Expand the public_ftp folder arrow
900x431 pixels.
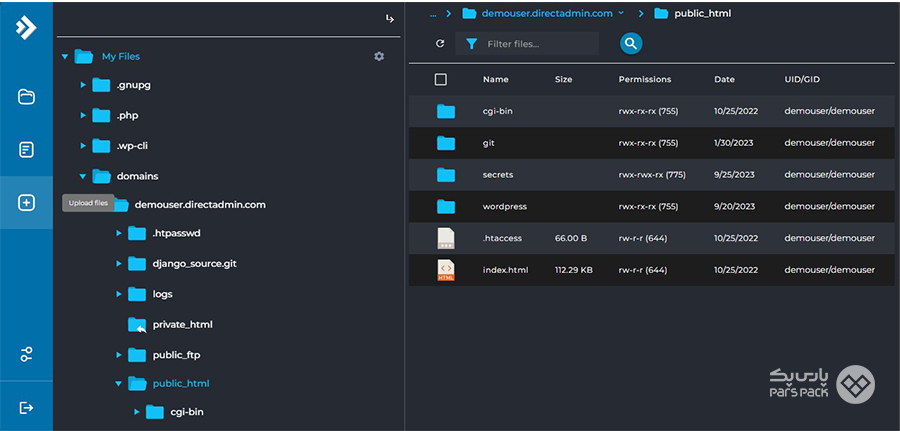pyautogui.click(x=119, y=355)
